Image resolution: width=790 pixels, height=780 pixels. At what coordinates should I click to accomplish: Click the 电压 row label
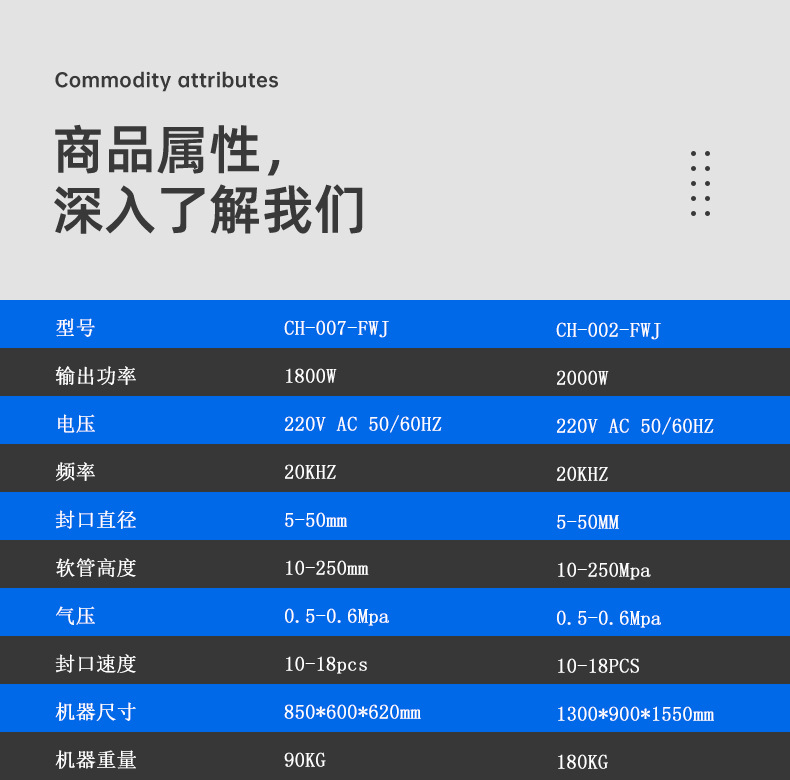coord(76,424)
